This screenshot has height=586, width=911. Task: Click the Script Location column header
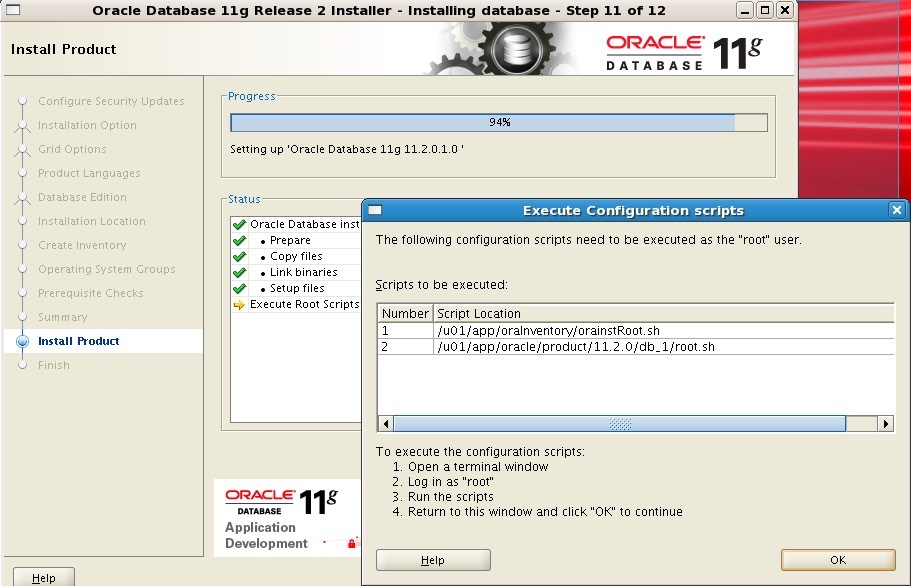point(479,314)
